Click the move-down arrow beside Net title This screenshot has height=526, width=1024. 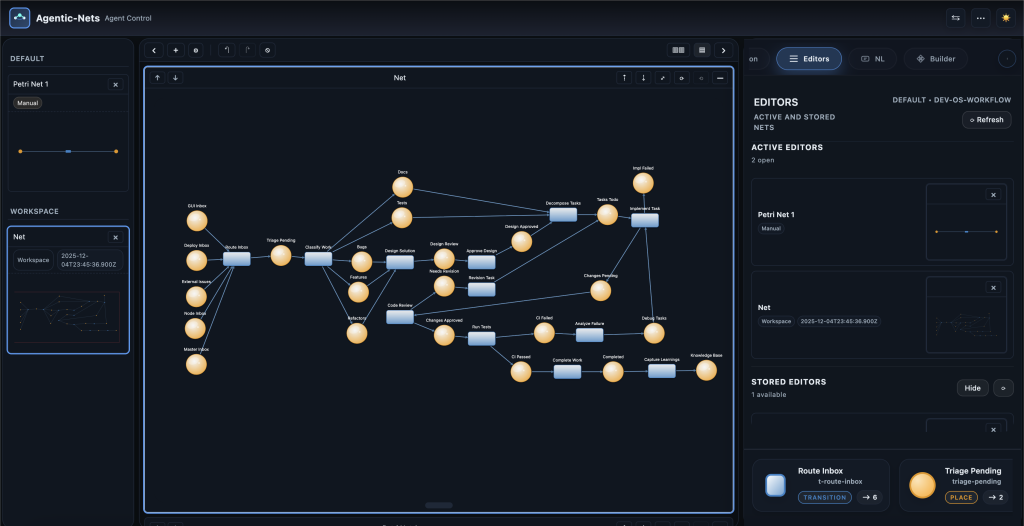(176, 77)
